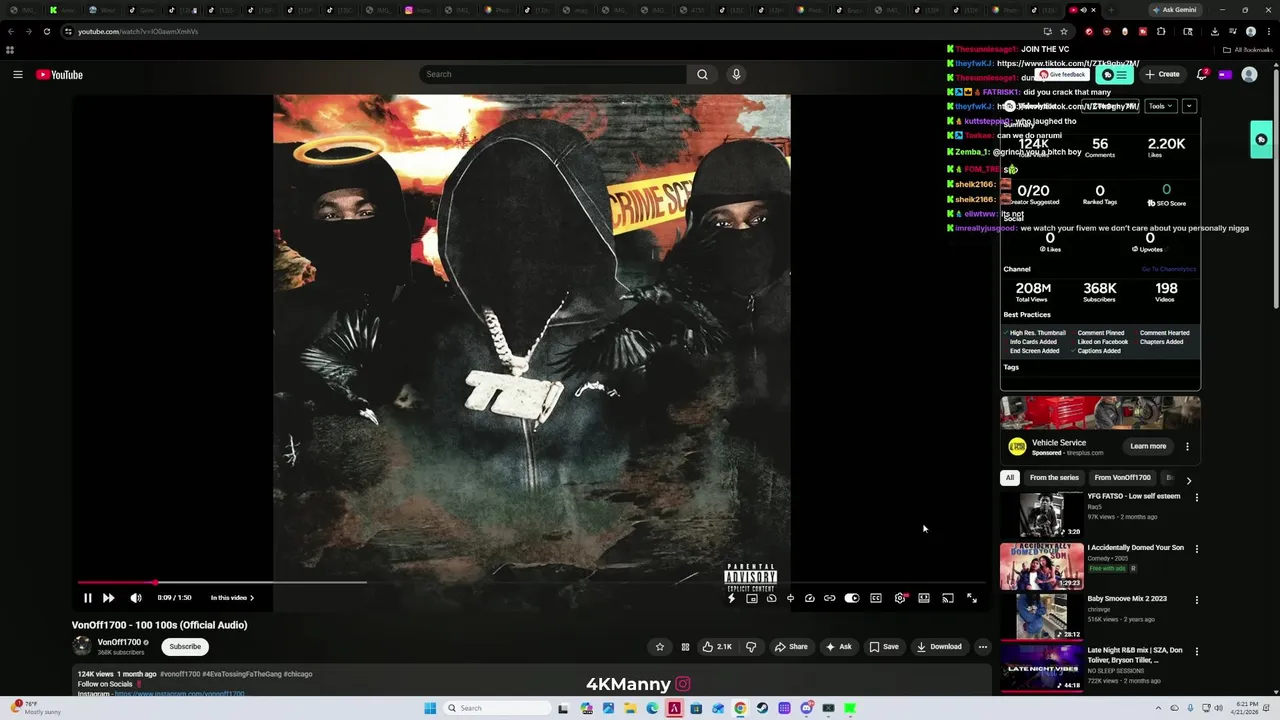Open VonOff1700 channel avatar

(x=82, y=646)
